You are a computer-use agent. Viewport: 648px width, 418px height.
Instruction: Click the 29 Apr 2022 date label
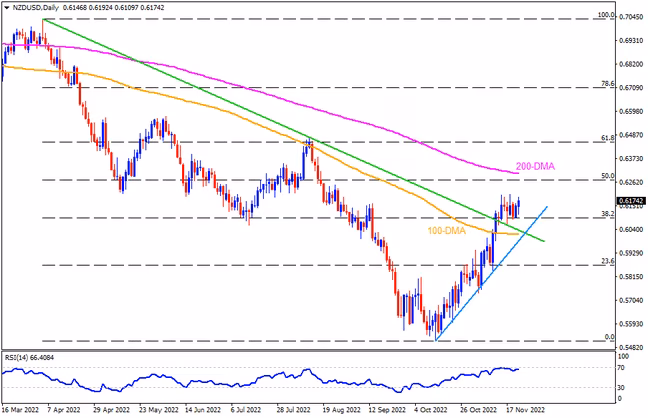[112, 410]
